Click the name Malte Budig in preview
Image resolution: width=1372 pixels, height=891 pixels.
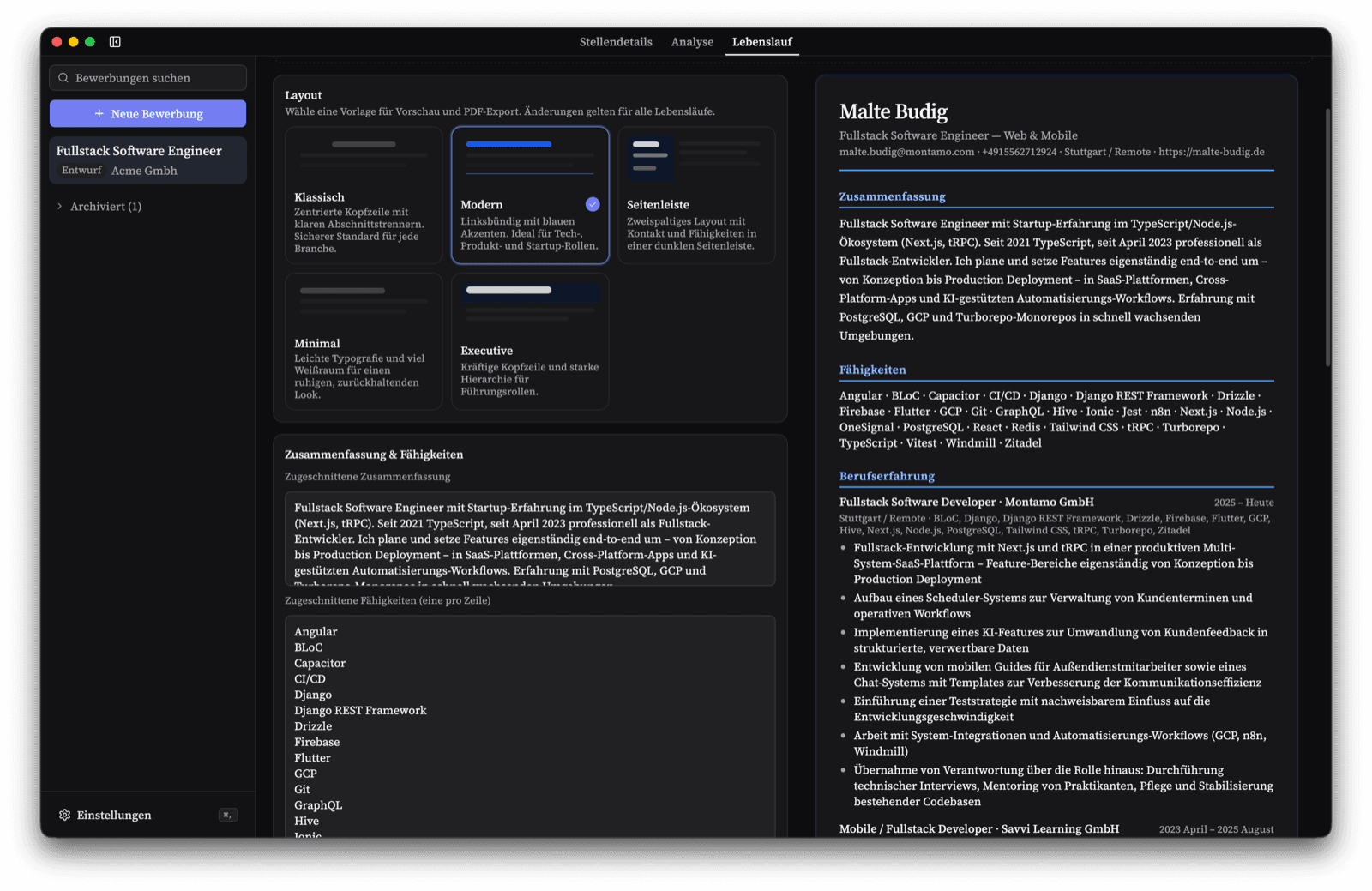pyautogui.click(x=893, y=111)
